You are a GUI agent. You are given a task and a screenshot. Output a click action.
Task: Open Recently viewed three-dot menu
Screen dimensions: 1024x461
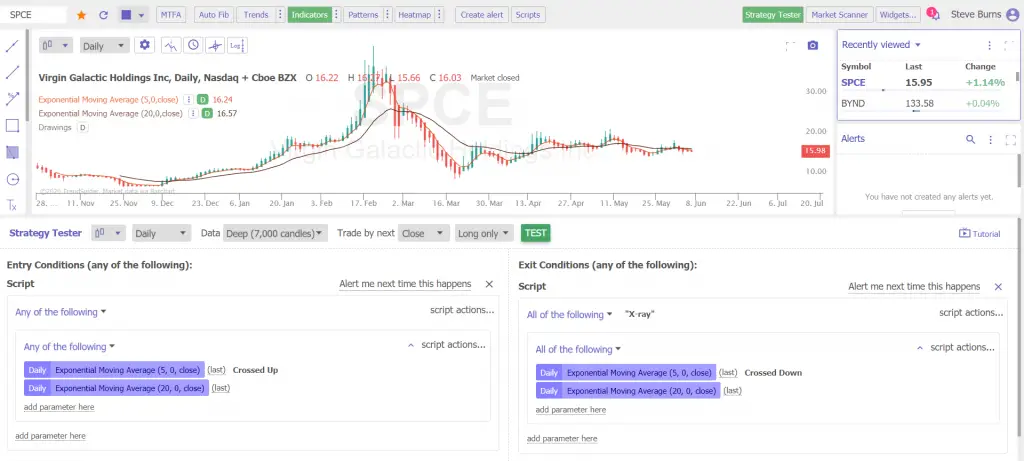coord(989,45)
